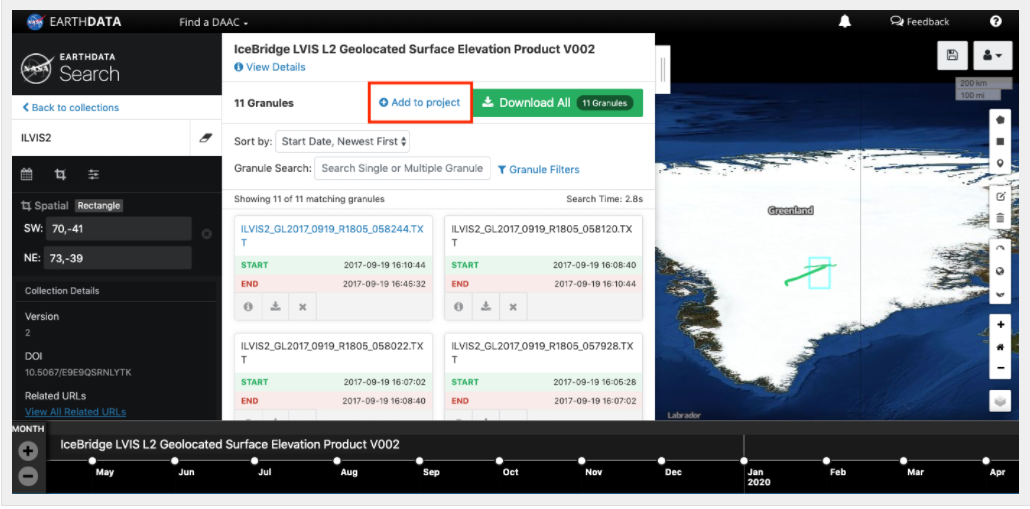Click the Greenland label on map
This screenshot has height=509, width=1030.
click(790, 211)
